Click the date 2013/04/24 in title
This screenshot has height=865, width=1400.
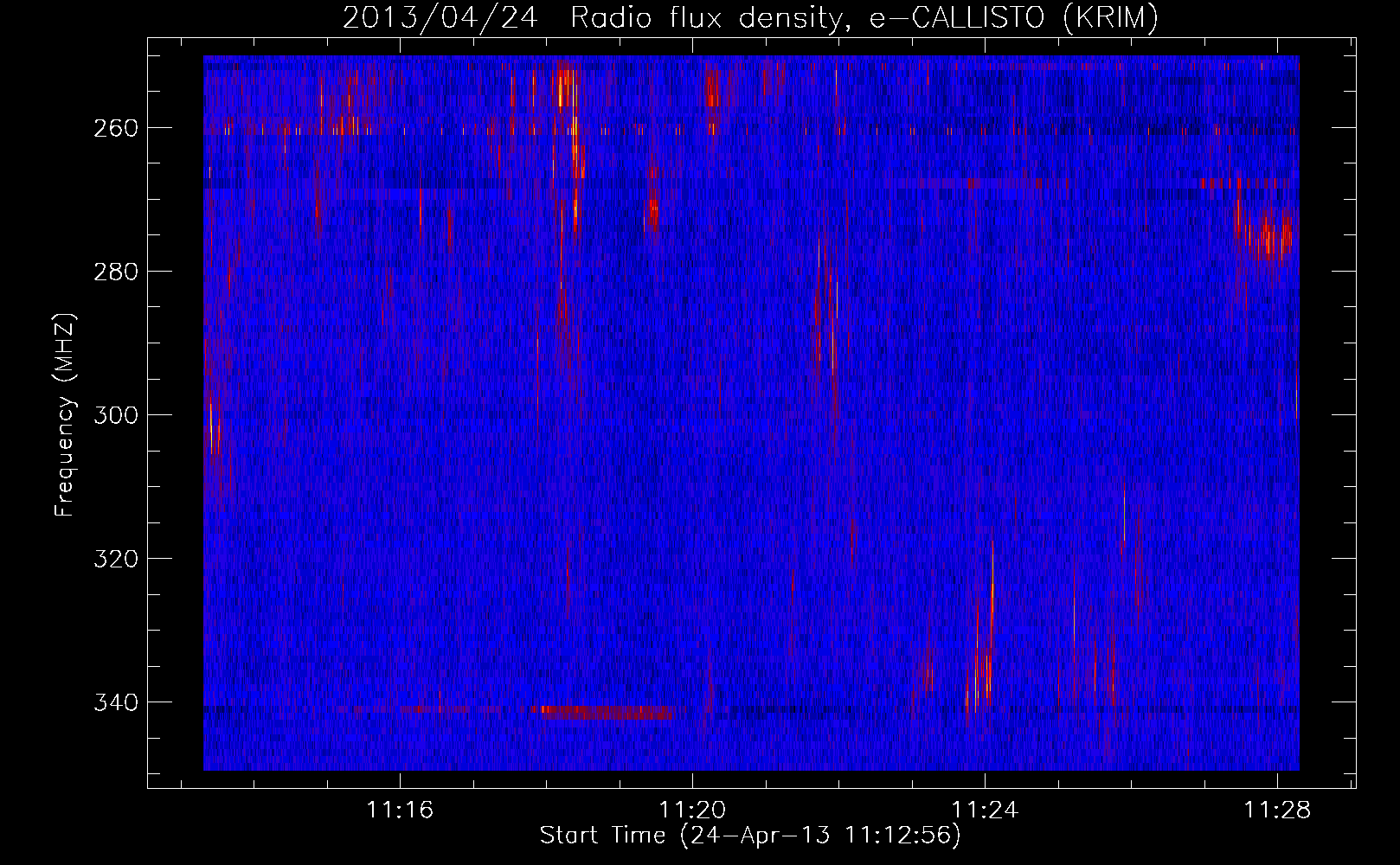coord(440,17)
